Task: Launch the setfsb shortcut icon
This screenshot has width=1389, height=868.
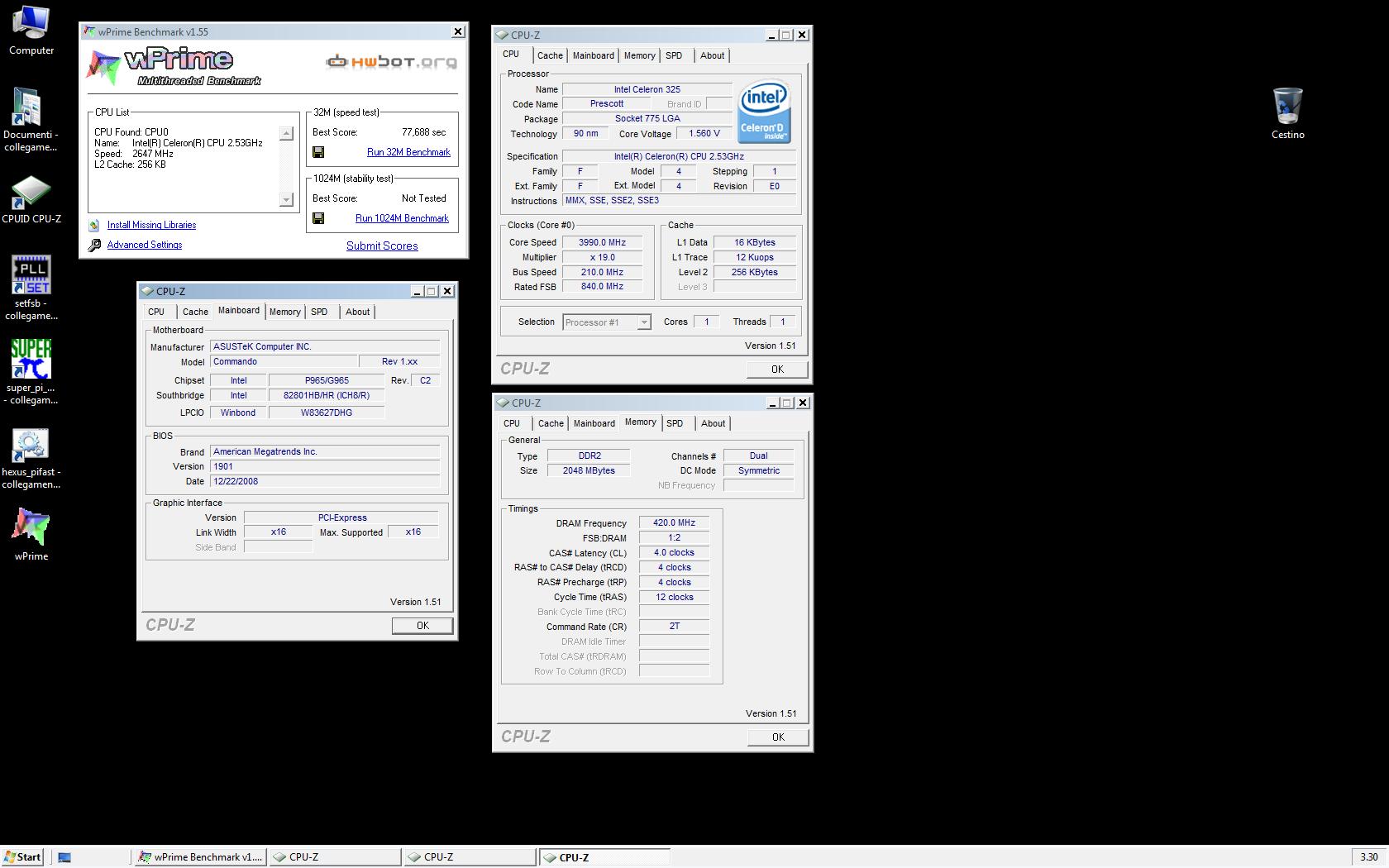Action: pyautogui.click(x=31, y=288)
